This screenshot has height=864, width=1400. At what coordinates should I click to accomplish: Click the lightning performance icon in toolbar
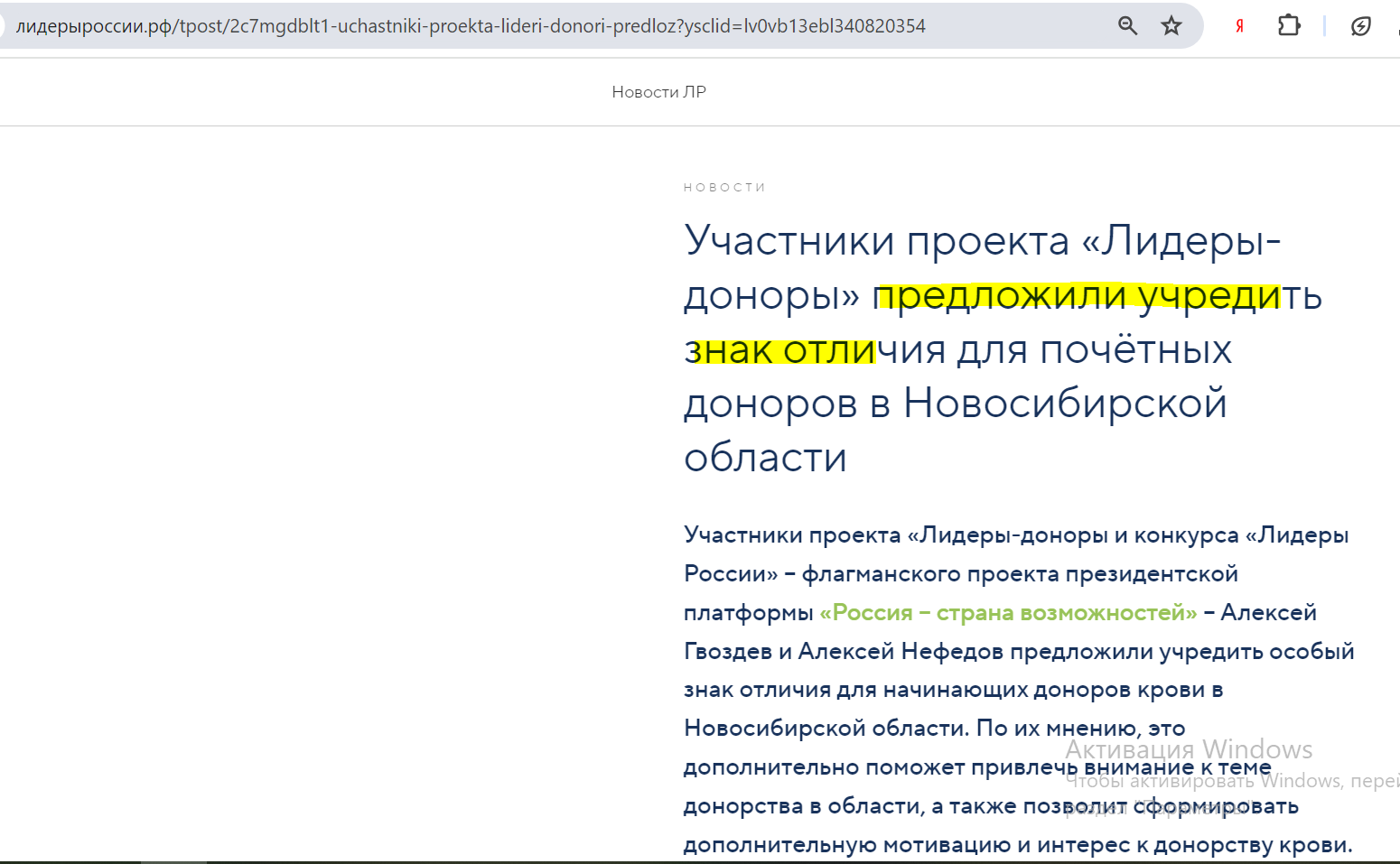coord(1360,26)
